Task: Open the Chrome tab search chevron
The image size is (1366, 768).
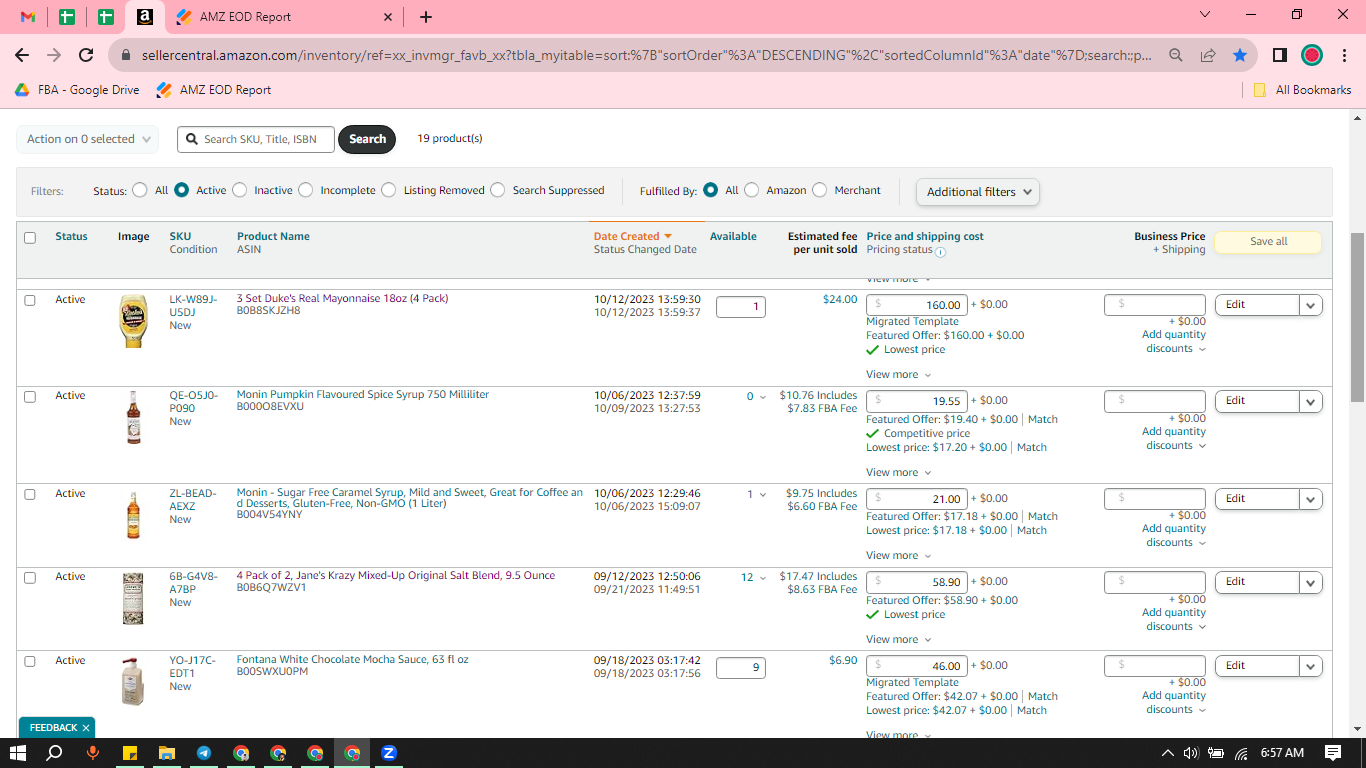Action: click(x=1205, y=15)
